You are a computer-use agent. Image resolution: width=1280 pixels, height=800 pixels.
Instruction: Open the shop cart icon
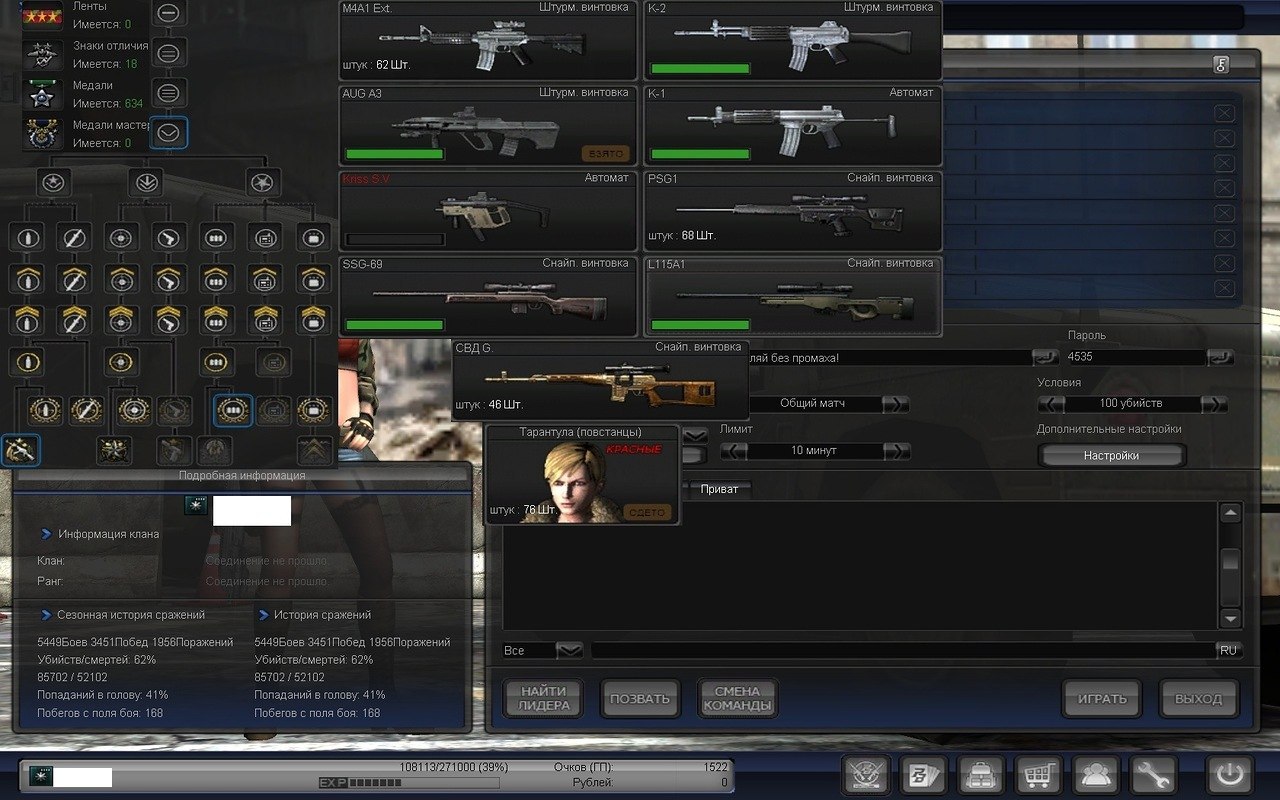pos(1040,775)
